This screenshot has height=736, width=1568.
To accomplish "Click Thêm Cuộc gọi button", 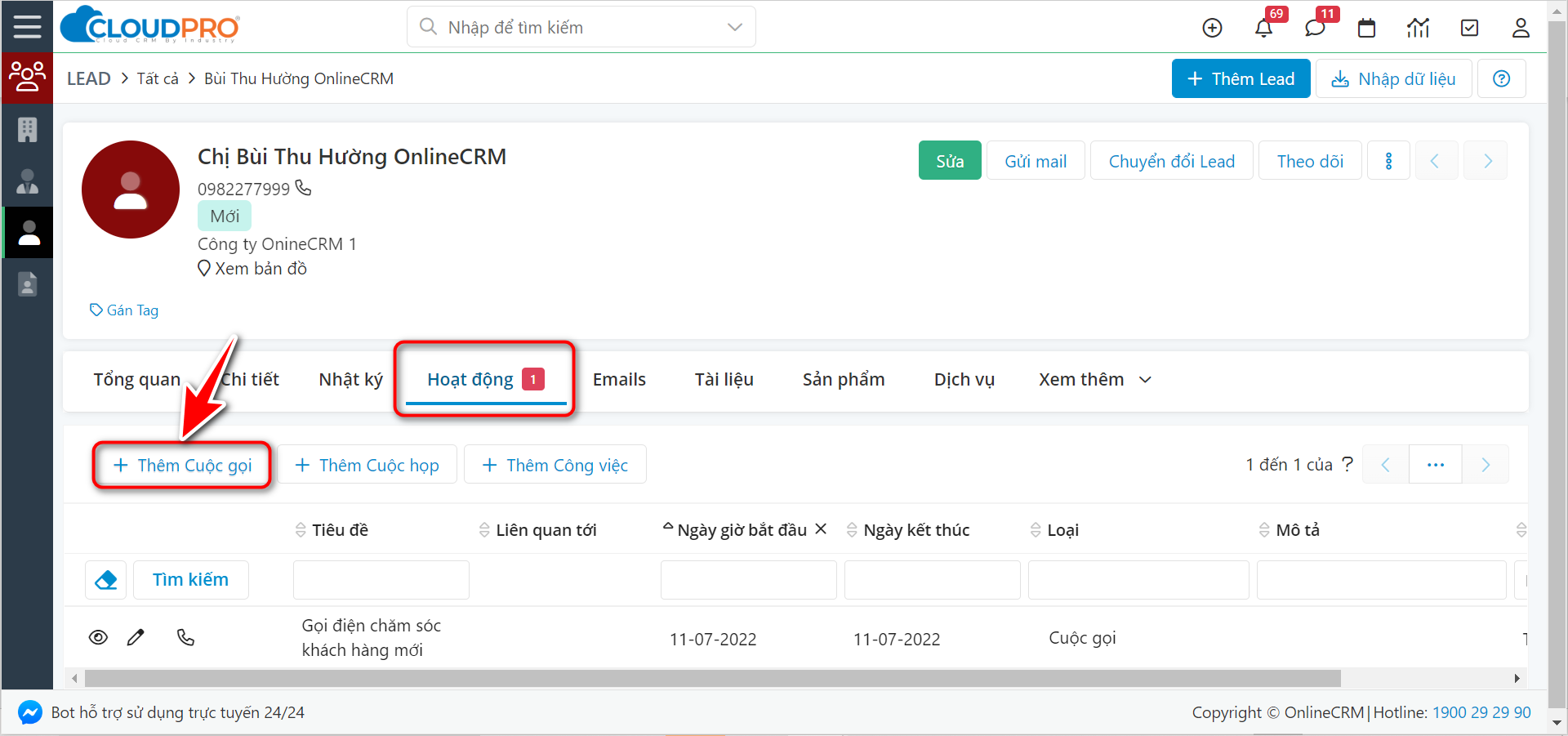I will pos(182,465).
